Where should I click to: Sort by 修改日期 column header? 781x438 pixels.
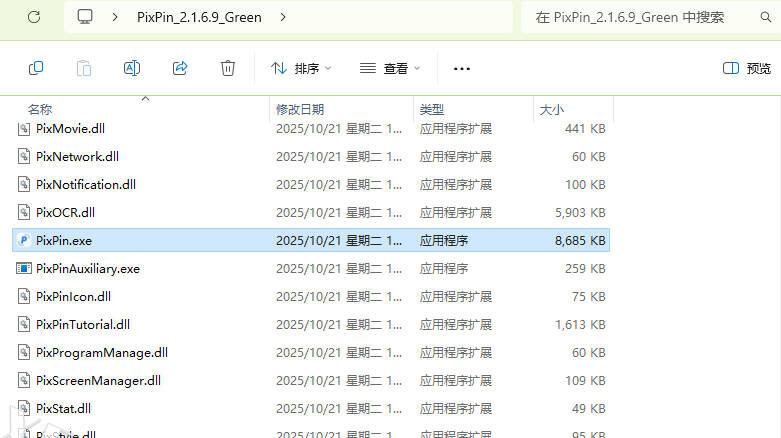click(x=300, y=109)
